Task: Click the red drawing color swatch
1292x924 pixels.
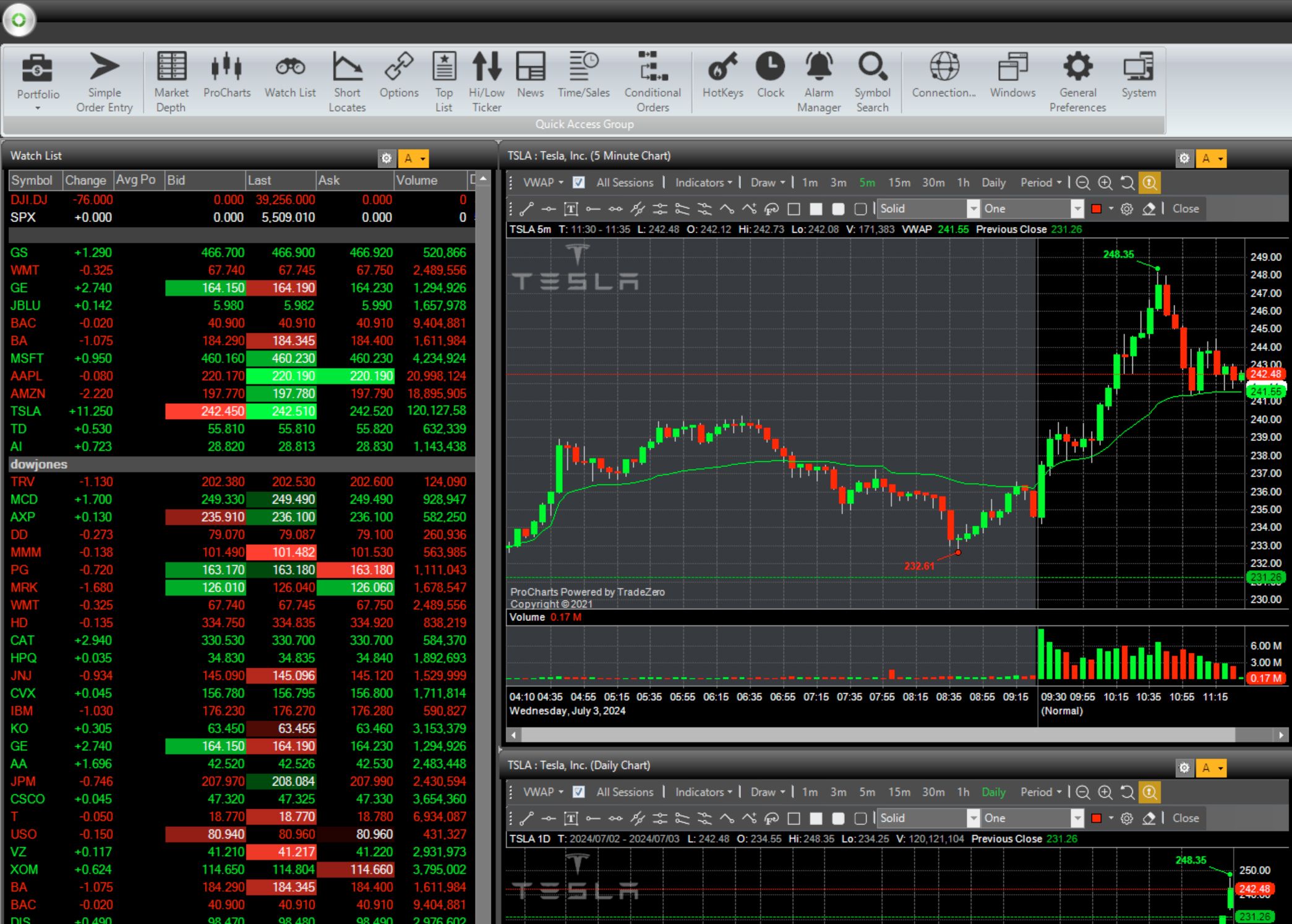Action: [x=1097, y=208]
